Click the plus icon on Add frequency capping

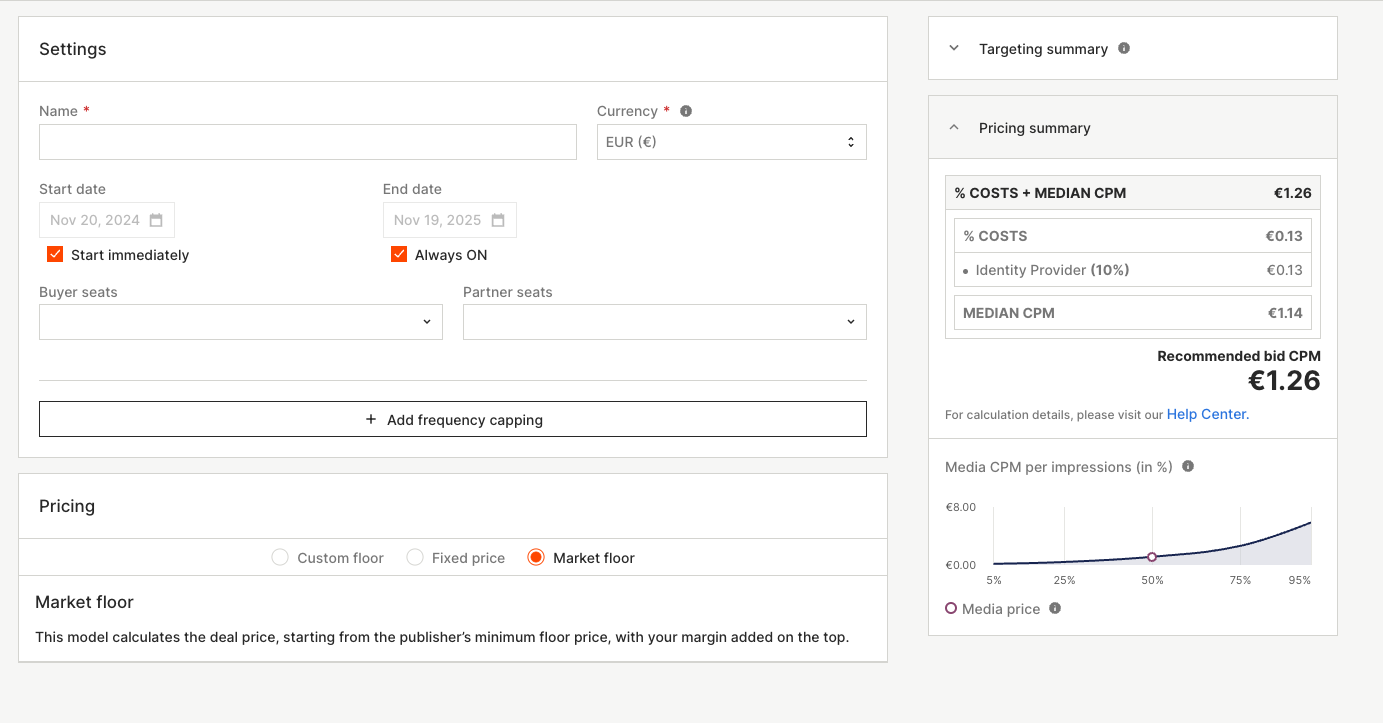371,420
